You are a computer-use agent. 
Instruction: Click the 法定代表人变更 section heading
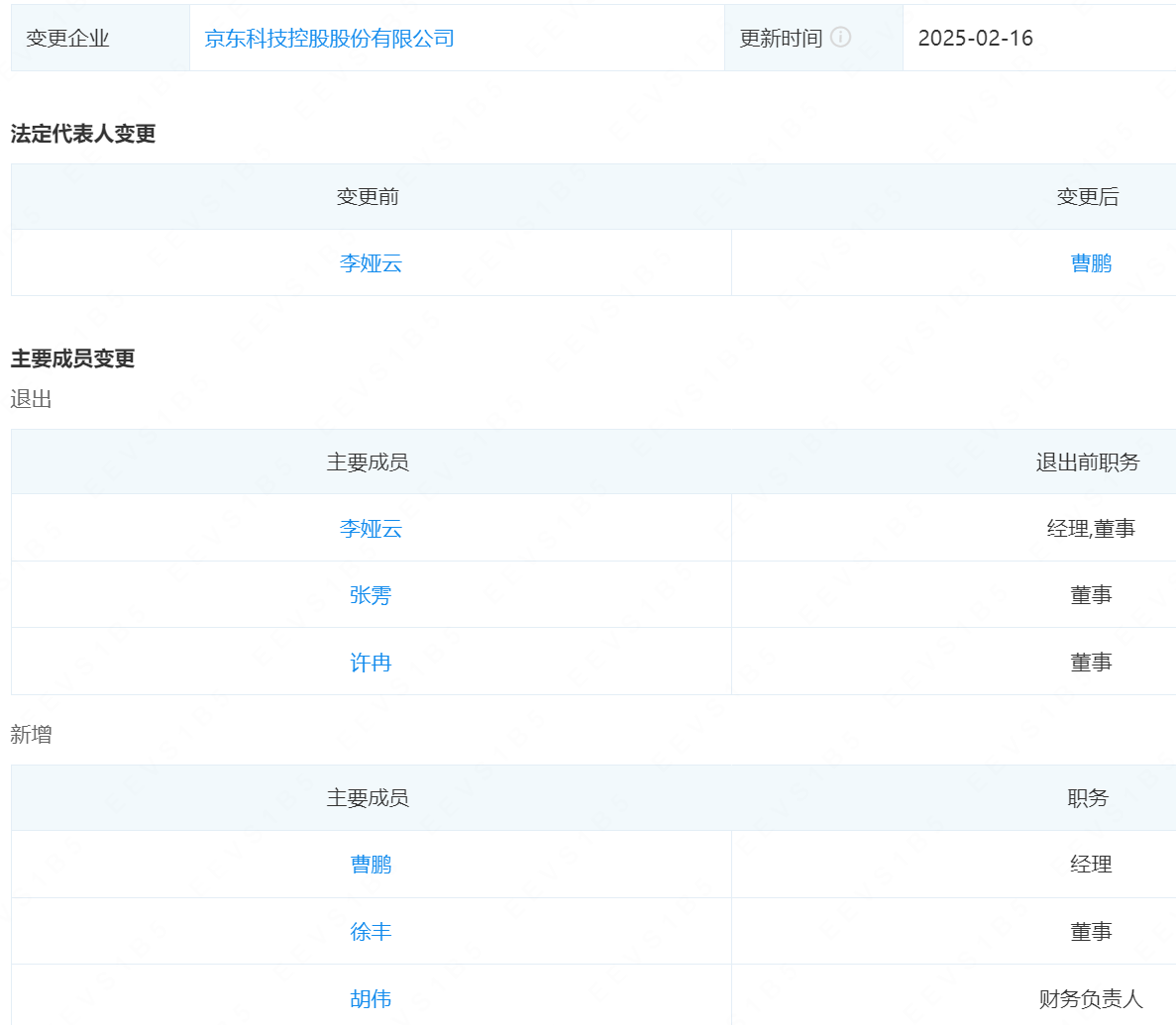[x=83, y=134]
